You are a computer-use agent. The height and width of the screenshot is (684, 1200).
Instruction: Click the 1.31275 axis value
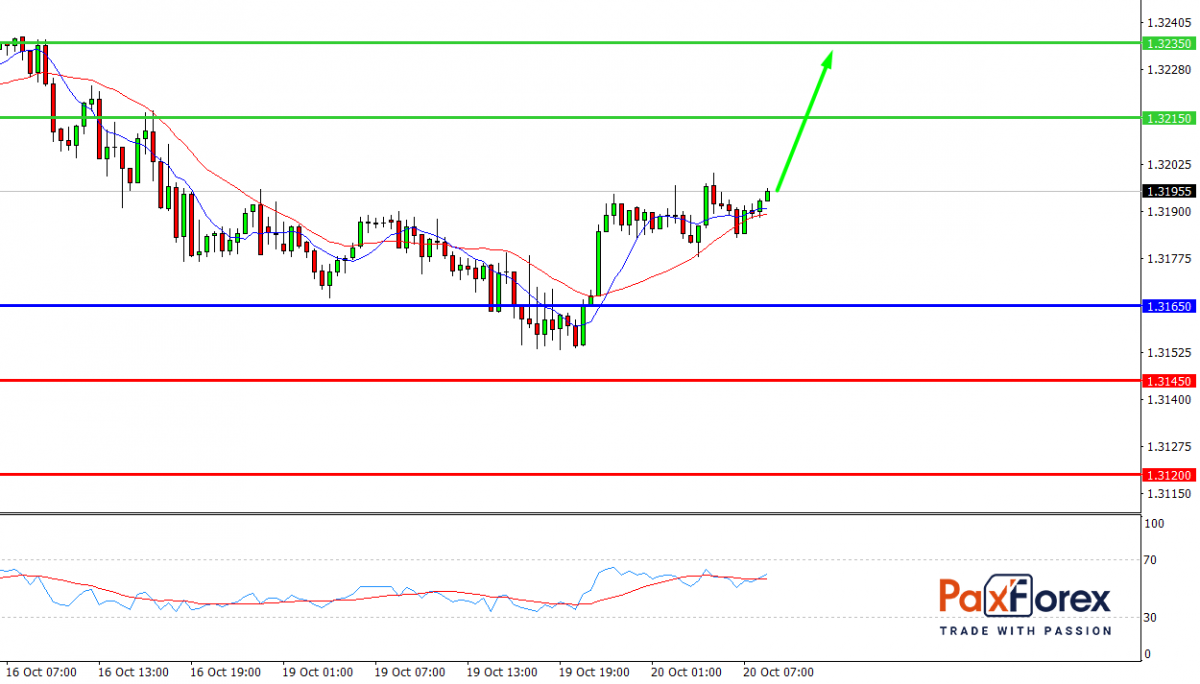pos(1169,446)
